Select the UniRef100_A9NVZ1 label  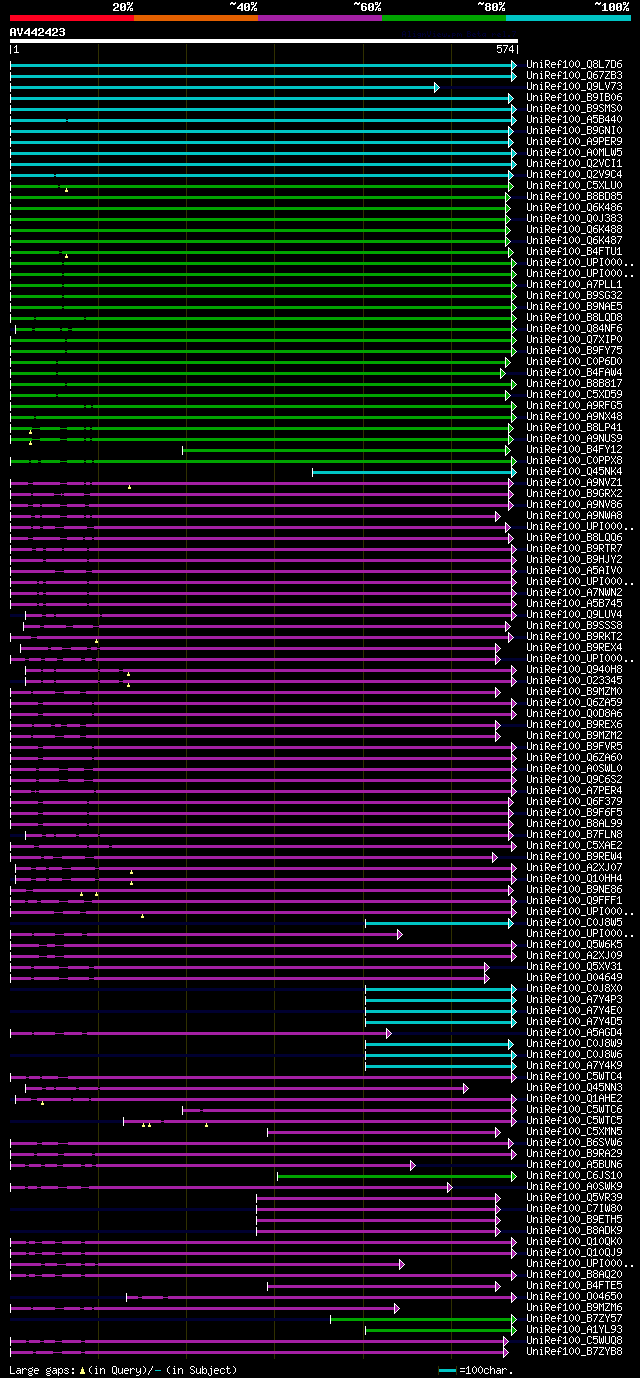(x=574, y=483)
